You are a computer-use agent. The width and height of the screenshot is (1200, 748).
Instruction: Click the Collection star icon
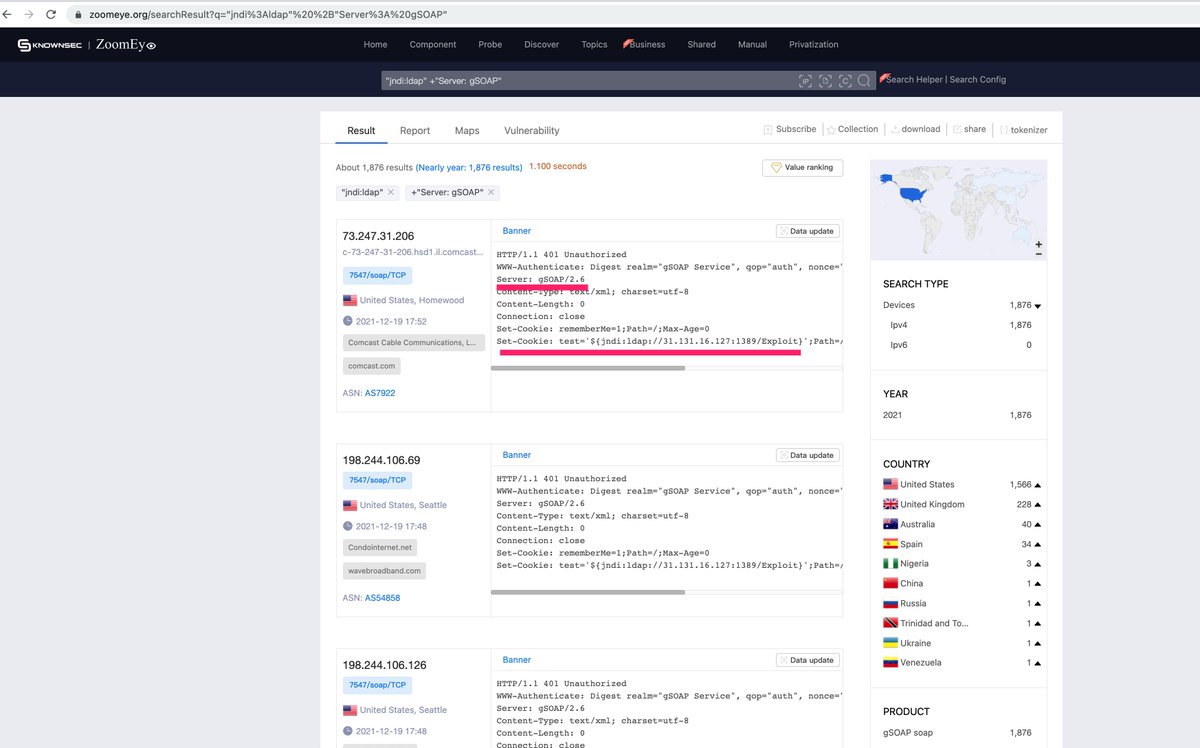[x=831, y=130]
